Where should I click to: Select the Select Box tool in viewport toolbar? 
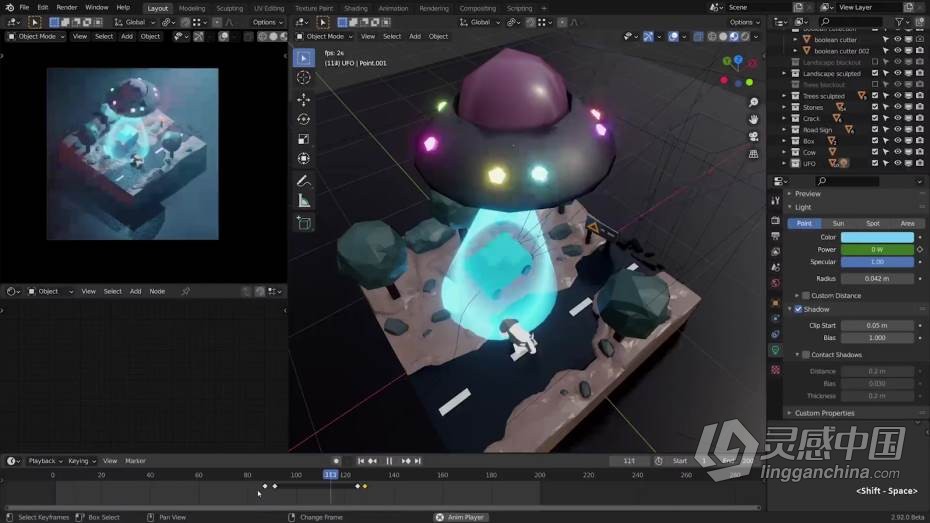[x=304, y=58]
